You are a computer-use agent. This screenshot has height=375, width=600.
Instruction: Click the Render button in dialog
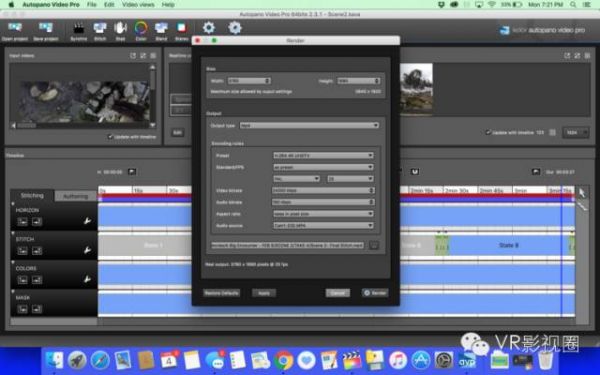(x=375, y=293)
